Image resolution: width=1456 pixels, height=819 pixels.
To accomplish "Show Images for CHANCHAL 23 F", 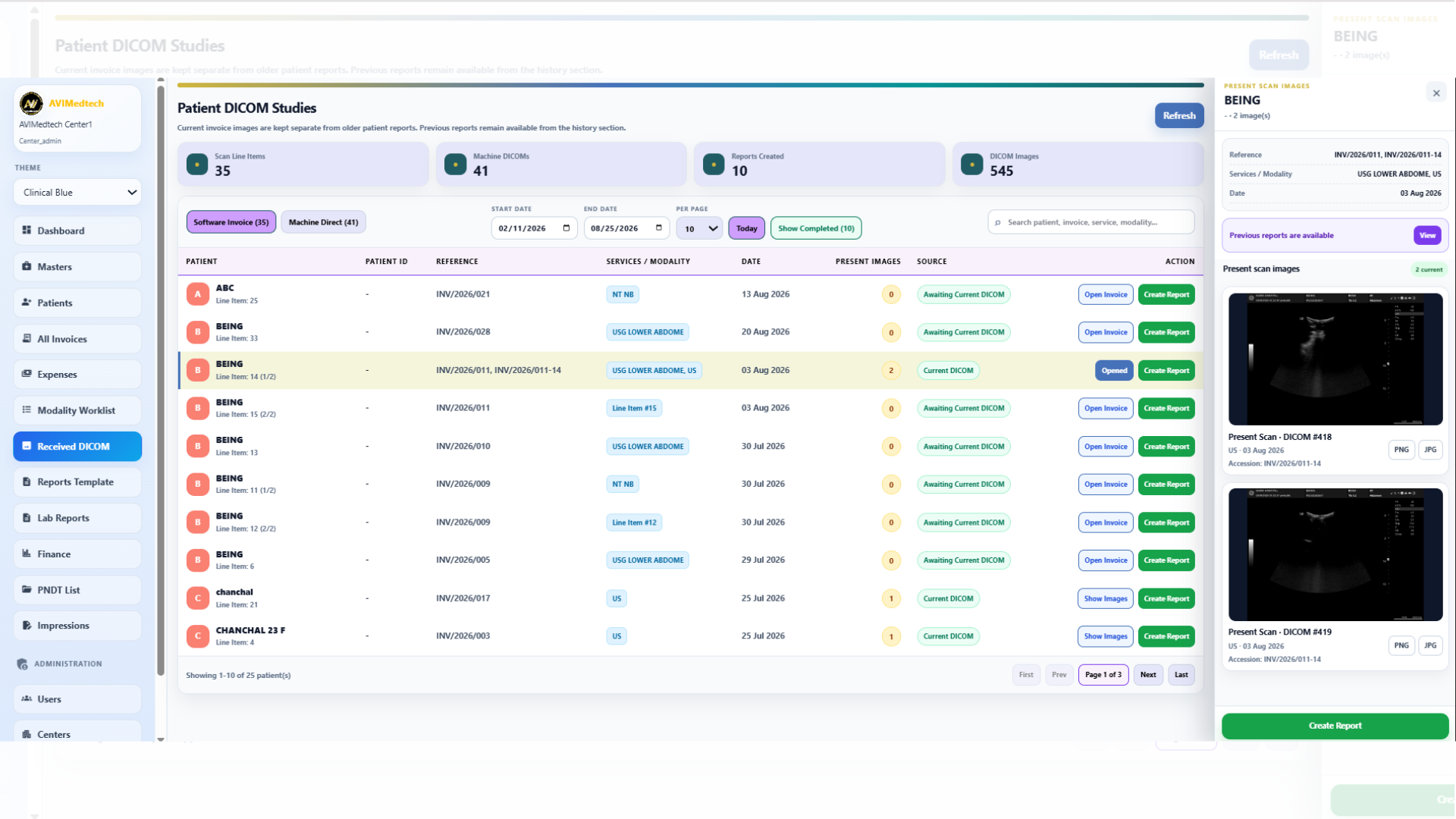I will click(1106, 637).
